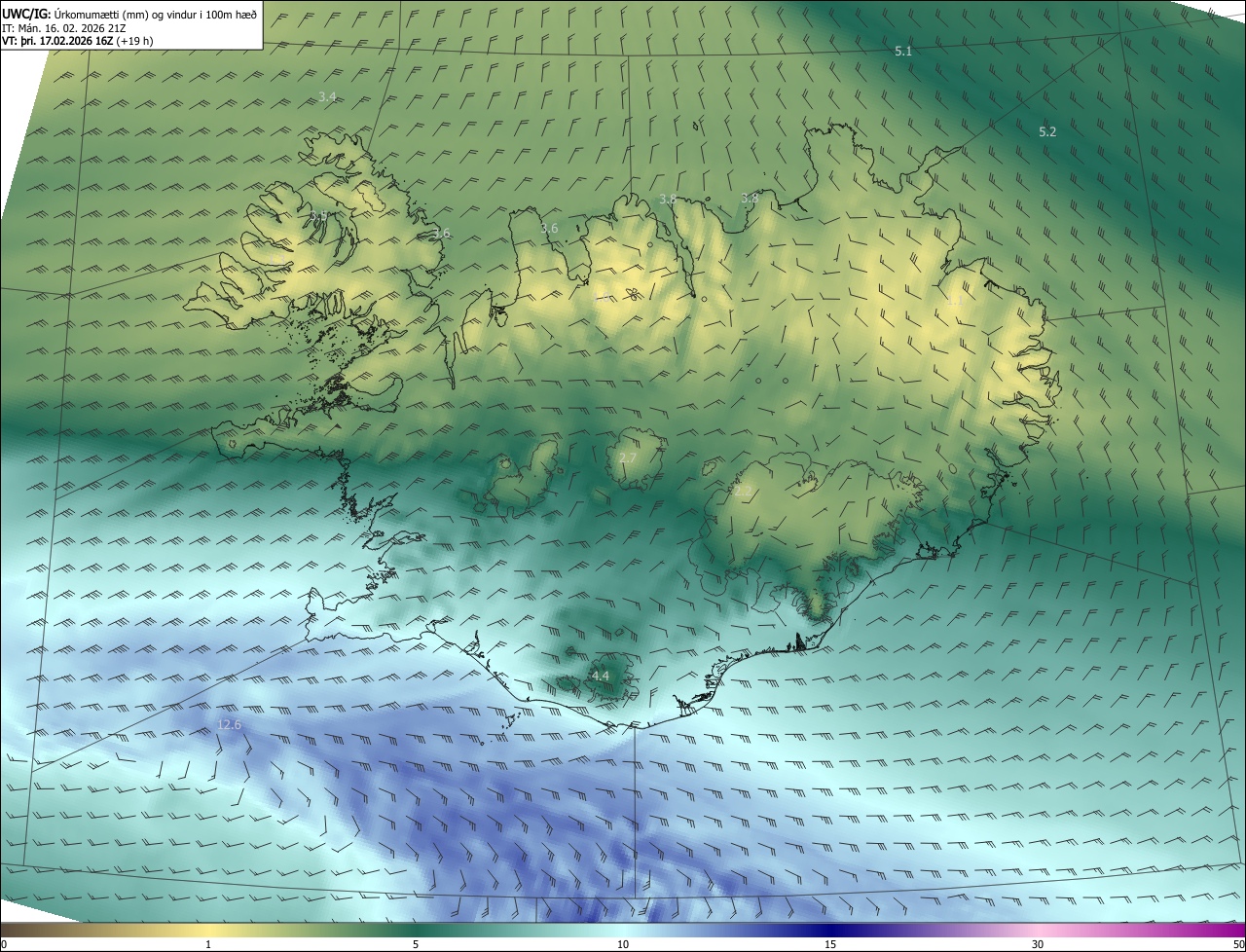Click the colorbar tick label 0
Viewport: 1246px width, 952px height.
click(4, 944)
